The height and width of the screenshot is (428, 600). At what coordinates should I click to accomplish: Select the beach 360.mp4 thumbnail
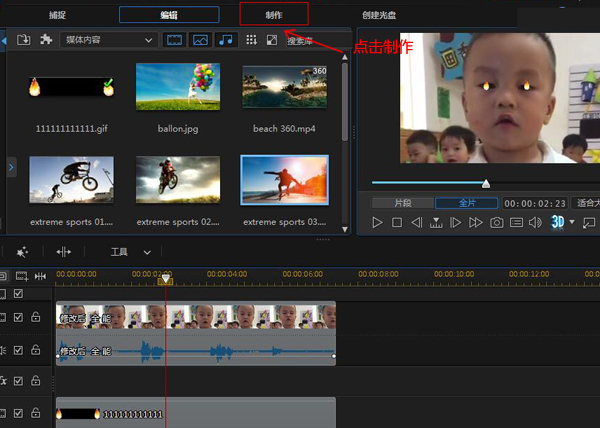pos(285,86)
